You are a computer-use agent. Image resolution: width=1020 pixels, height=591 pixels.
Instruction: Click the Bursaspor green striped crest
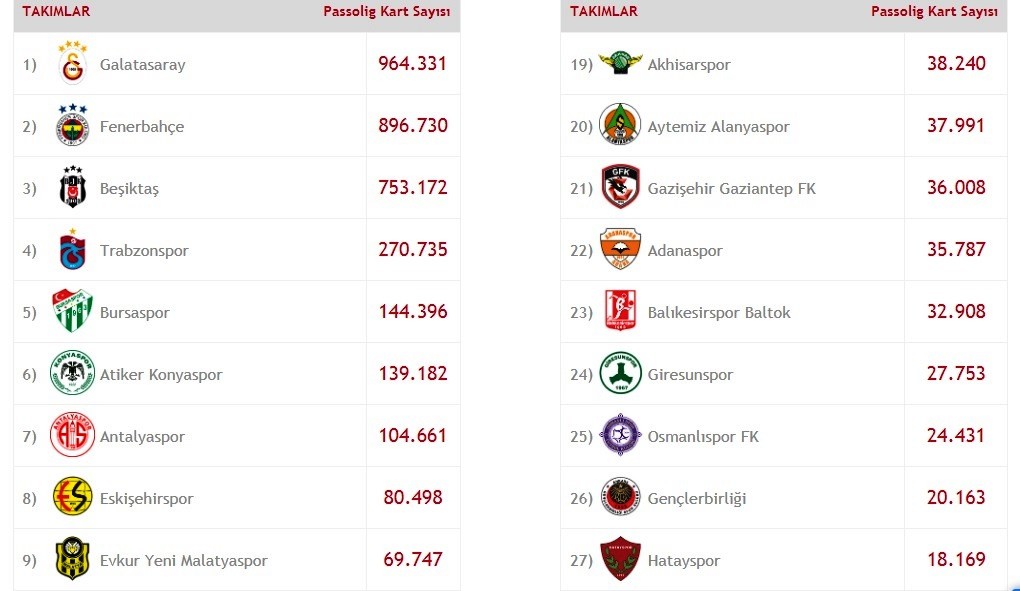click(x=72, y=311)
